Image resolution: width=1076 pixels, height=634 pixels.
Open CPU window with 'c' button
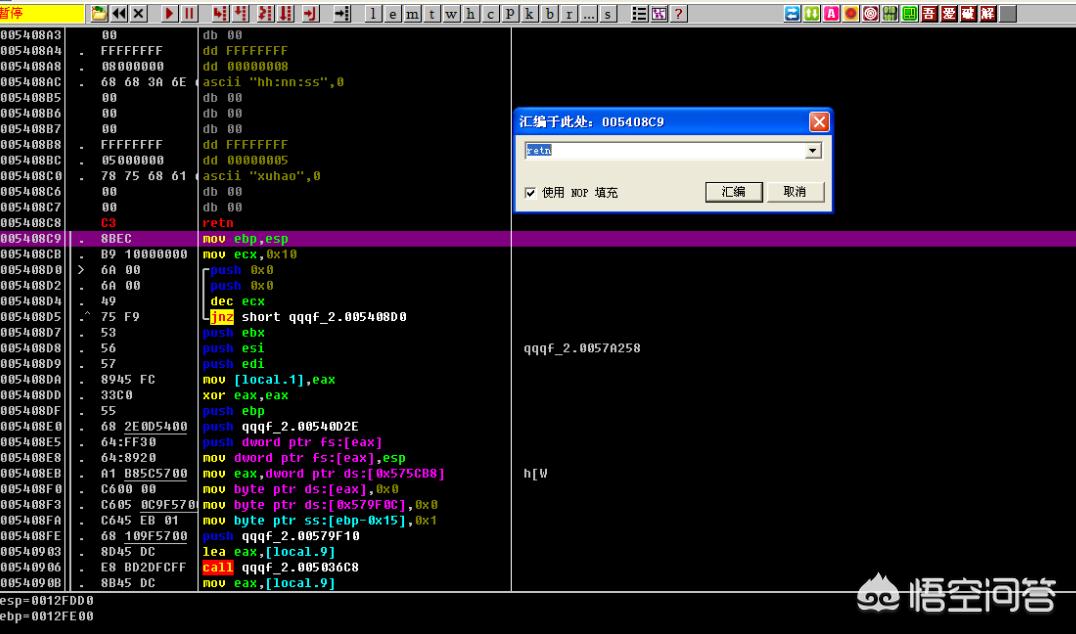491,14
